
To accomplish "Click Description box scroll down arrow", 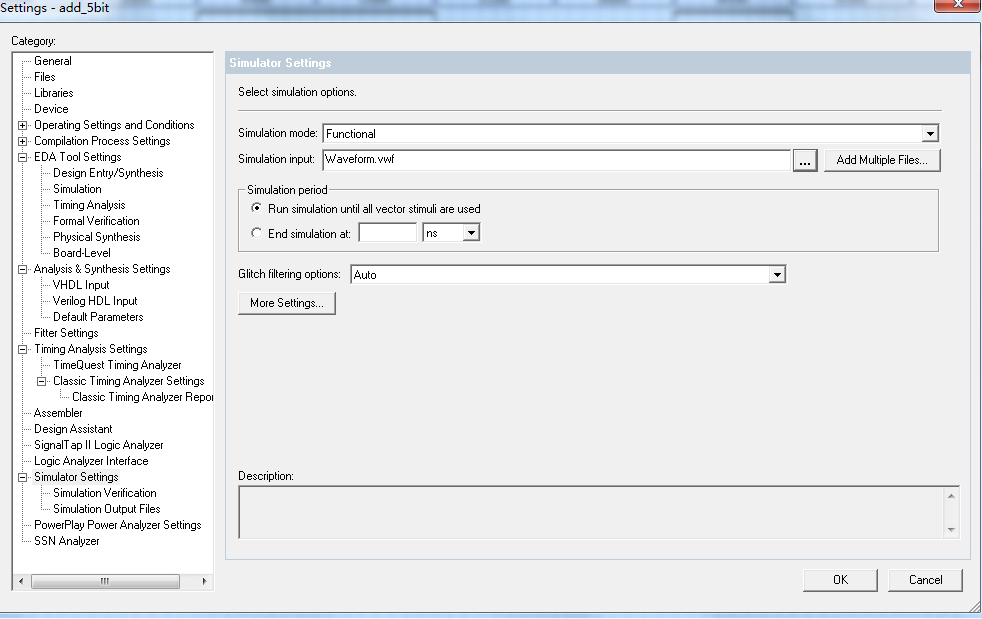I will pyautogui.click(x=951, y=529).
